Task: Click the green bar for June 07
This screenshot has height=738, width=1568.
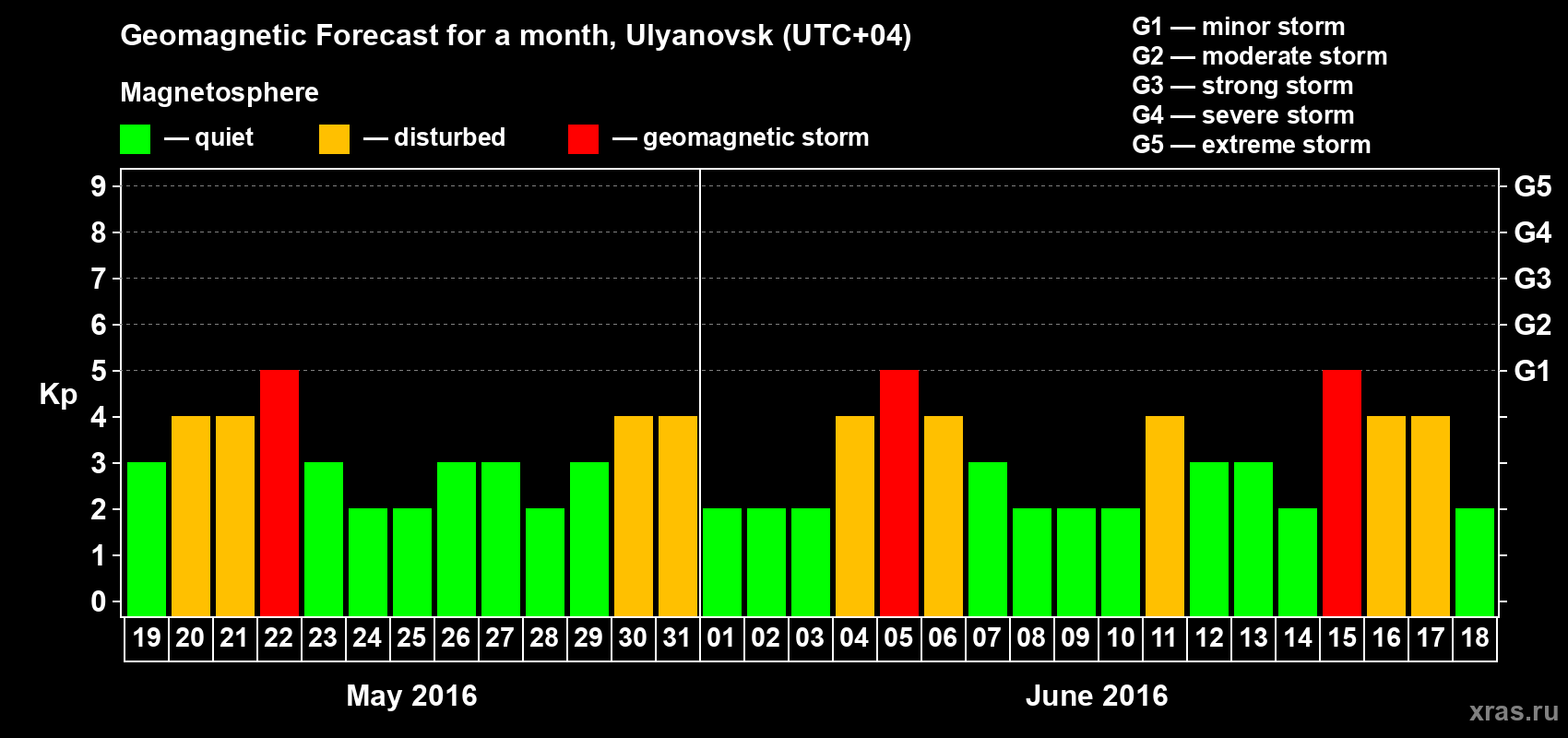Action: pos(988,539)
